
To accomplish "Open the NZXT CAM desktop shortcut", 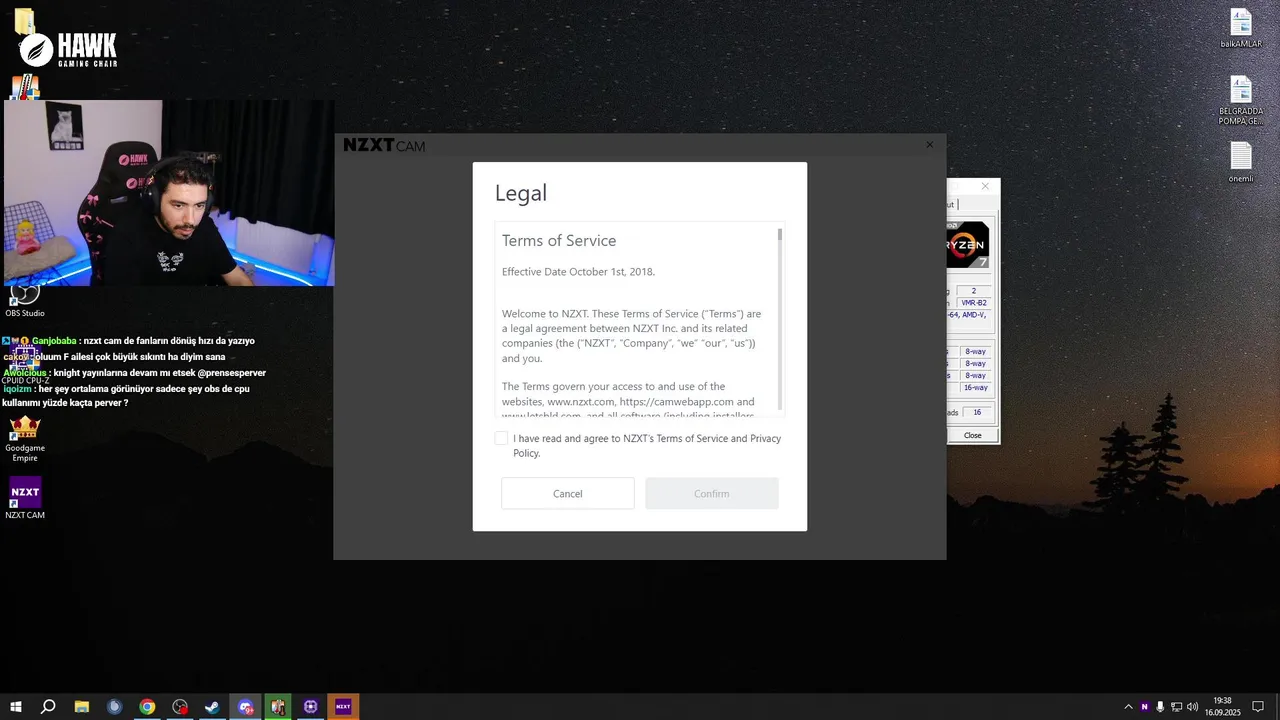I will [x=25, y=497].
